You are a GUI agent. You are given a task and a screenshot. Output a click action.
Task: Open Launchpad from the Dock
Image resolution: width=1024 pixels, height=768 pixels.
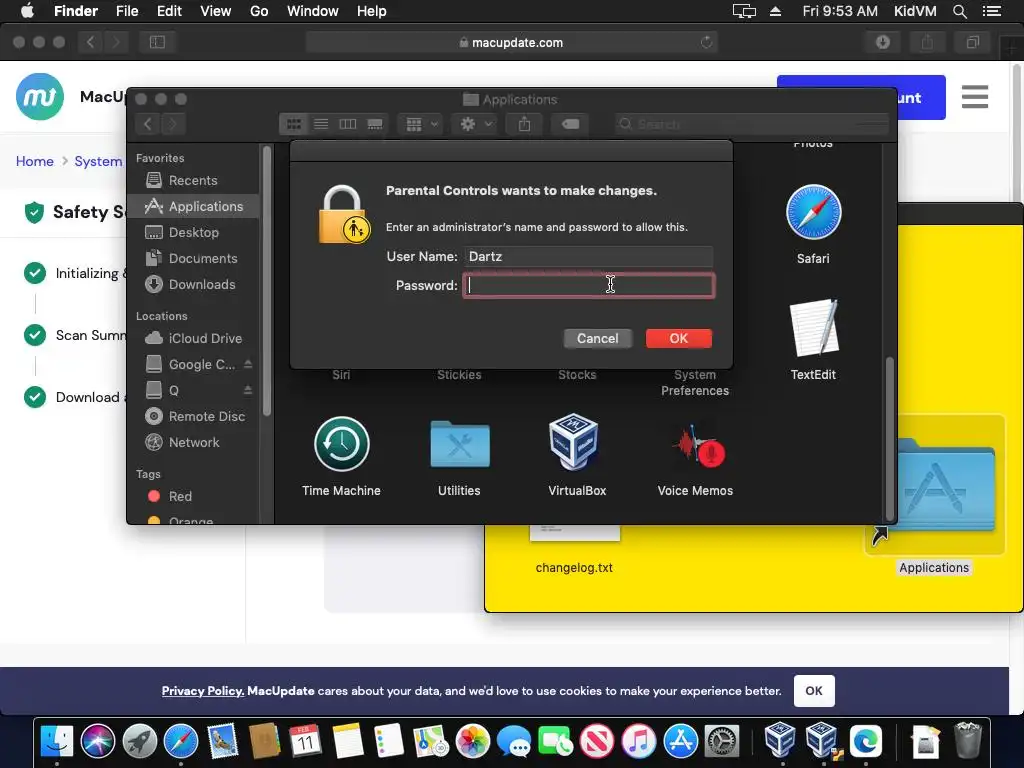pos(140,741)
